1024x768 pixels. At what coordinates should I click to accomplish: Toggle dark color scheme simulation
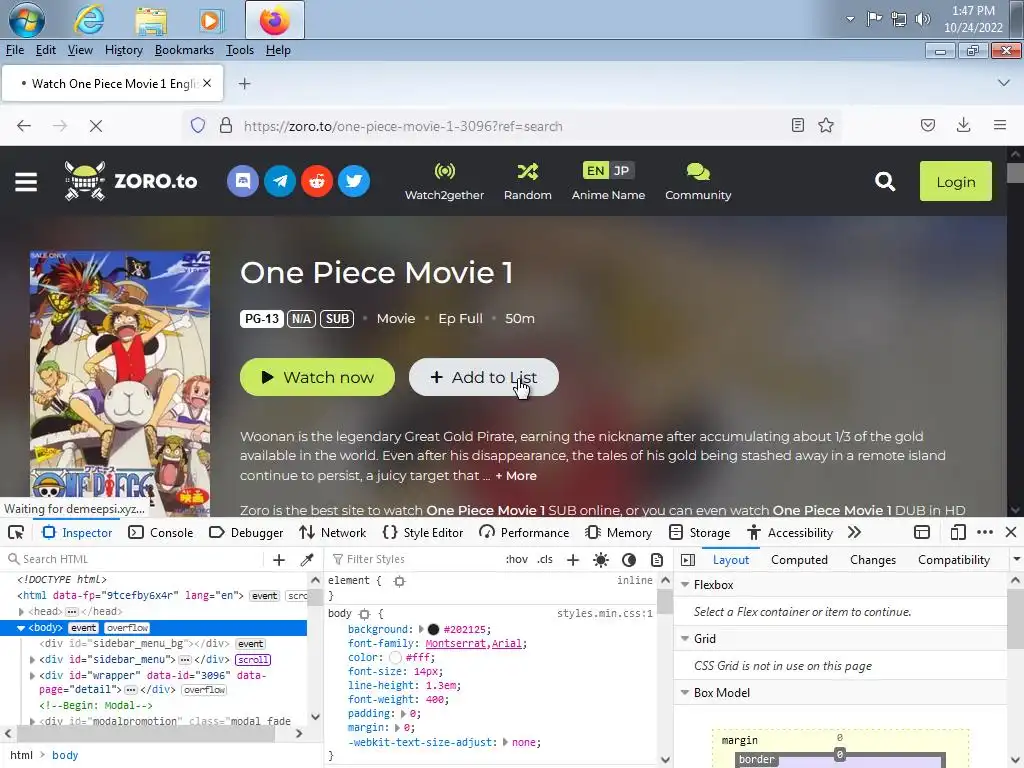629,560
